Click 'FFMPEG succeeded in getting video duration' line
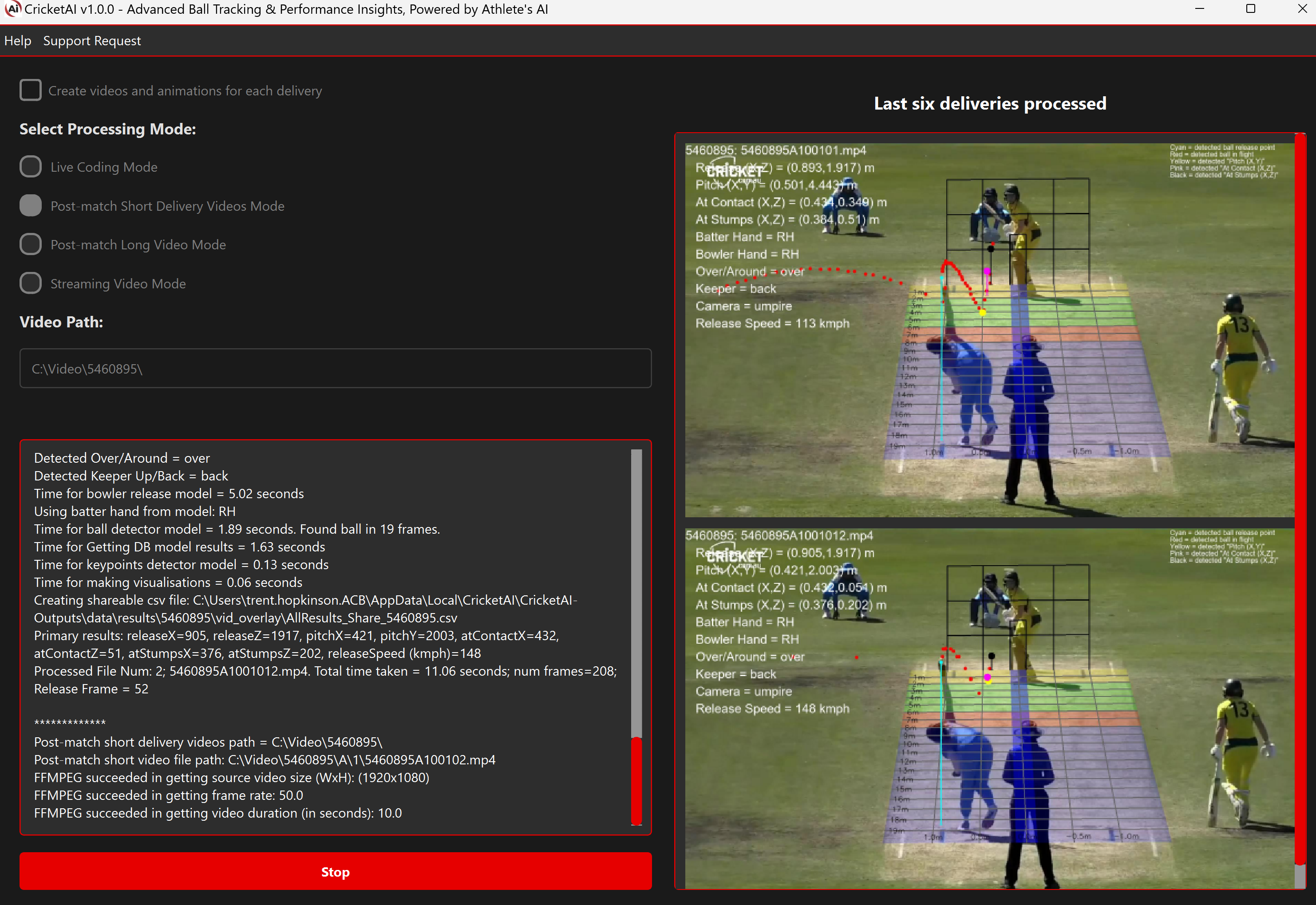This screenshot has height=905, width=1316. tap(218, 813)
